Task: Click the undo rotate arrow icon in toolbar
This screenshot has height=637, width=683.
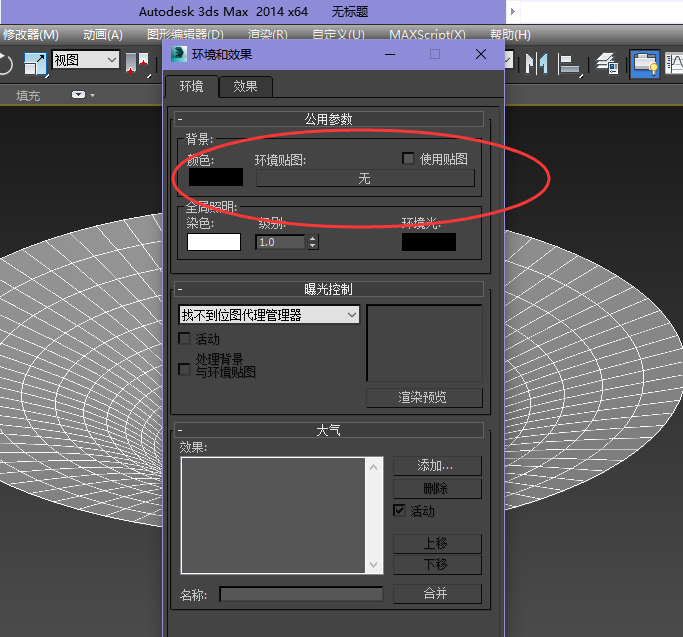Action: [x=5, y=64]
